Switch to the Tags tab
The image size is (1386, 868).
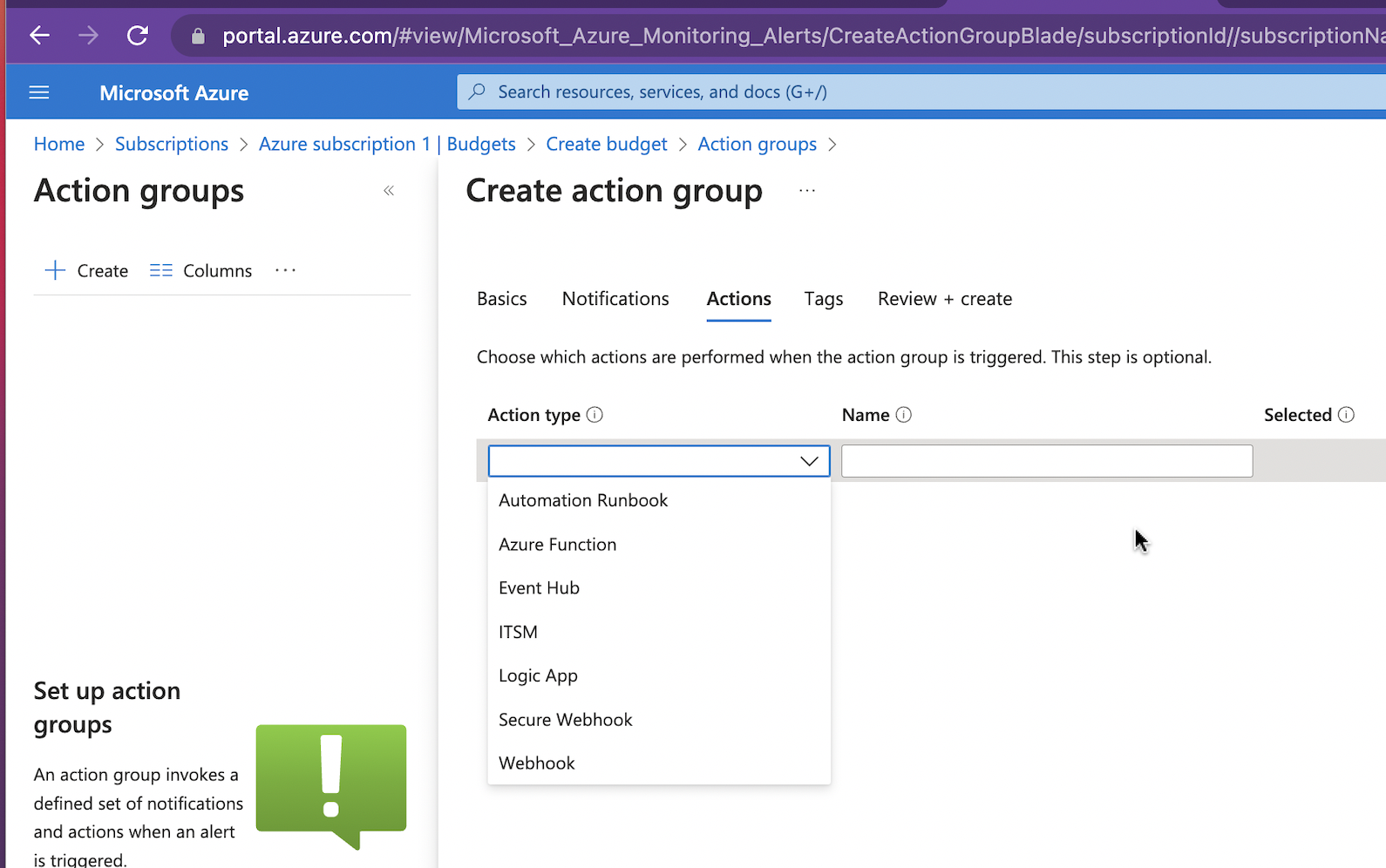824,299
